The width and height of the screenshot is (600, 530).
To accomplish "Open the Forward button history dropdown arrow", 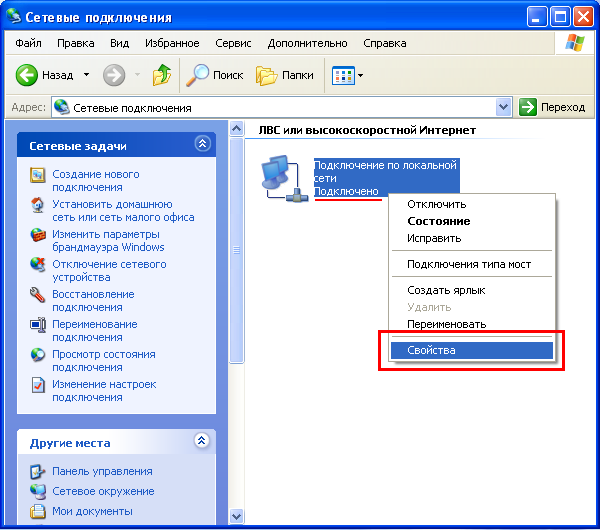I will pos(137,75).
